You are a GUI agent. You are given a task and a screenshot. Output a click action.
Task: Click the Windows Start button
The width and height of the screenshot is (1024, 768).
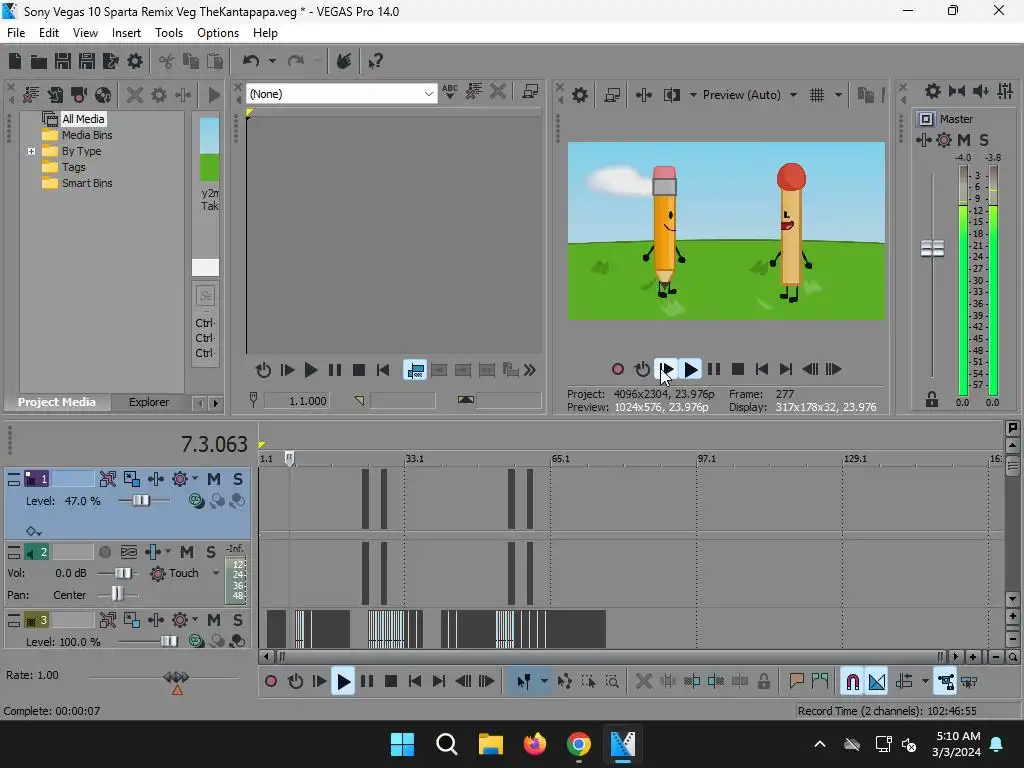(402, 744)
